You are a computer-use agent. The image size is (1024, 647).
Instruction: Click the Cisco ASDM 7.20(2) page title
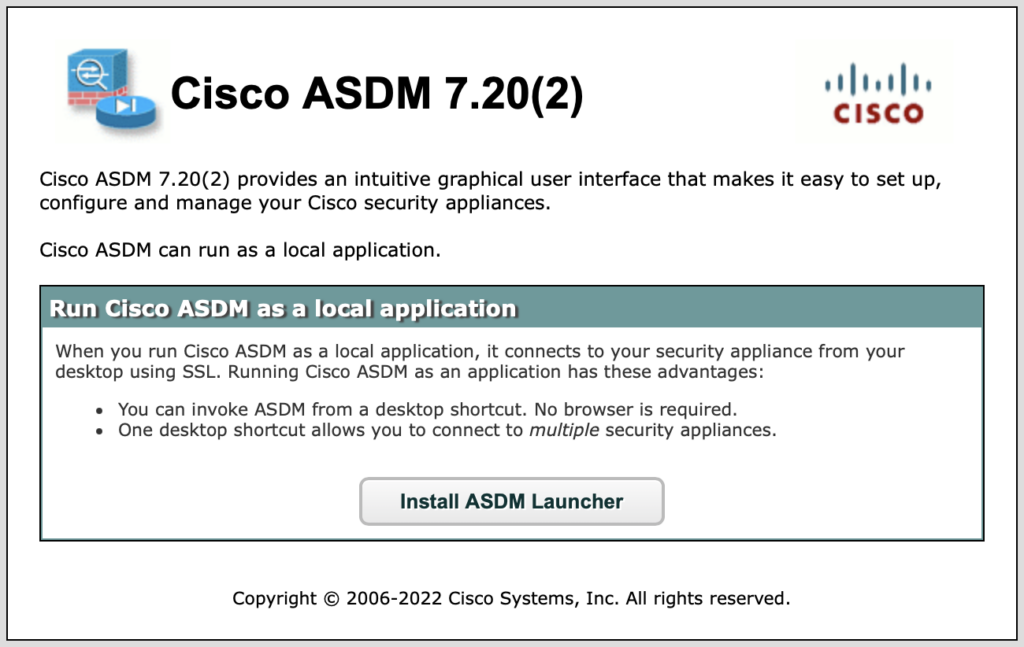click(380, 93)
